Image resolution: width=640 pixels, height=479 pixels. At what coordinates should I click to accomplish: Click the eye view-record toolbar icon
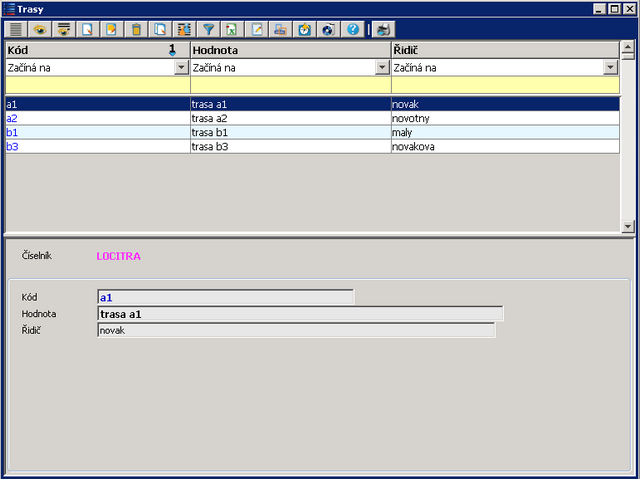(x=40, y=29)
